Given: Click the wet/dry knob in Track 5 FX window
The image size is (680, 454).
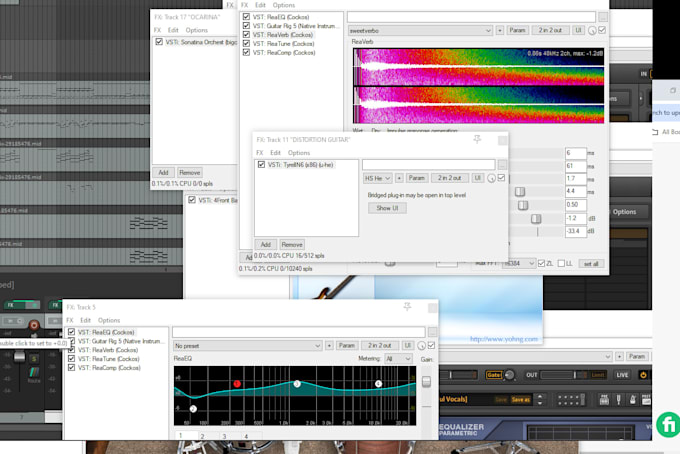Looking at the screenshot, I should [421, 346].
